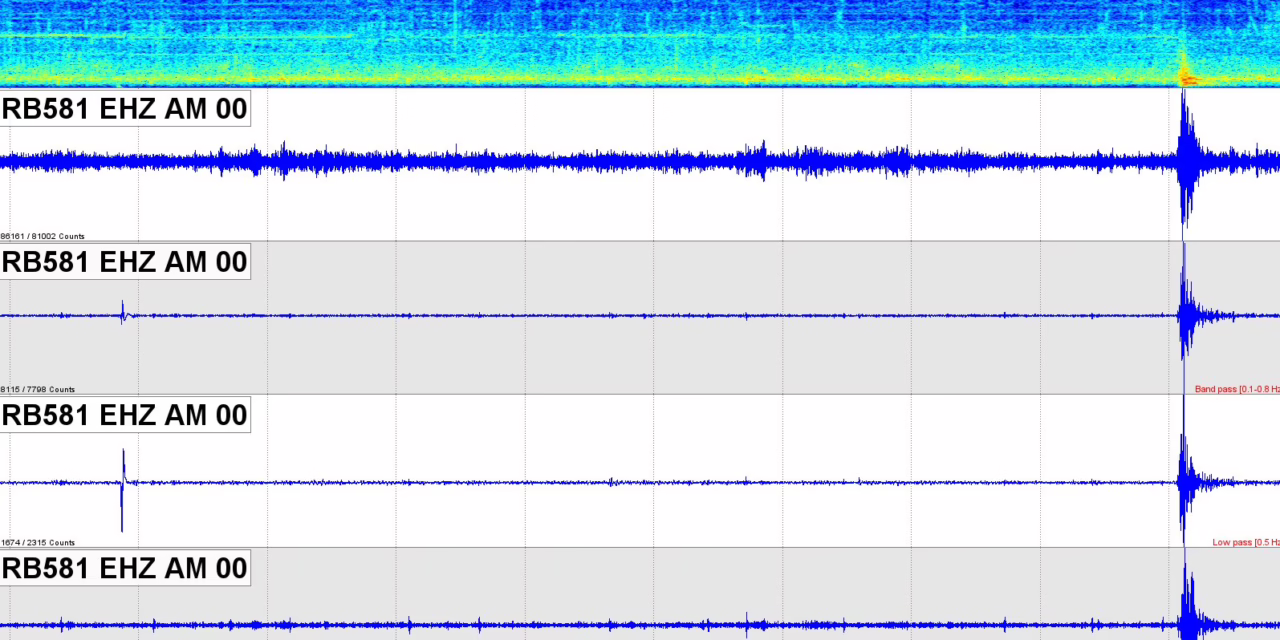
Task: Click the 1674 / 2315 Counts readout
Action: pos(38,542)
